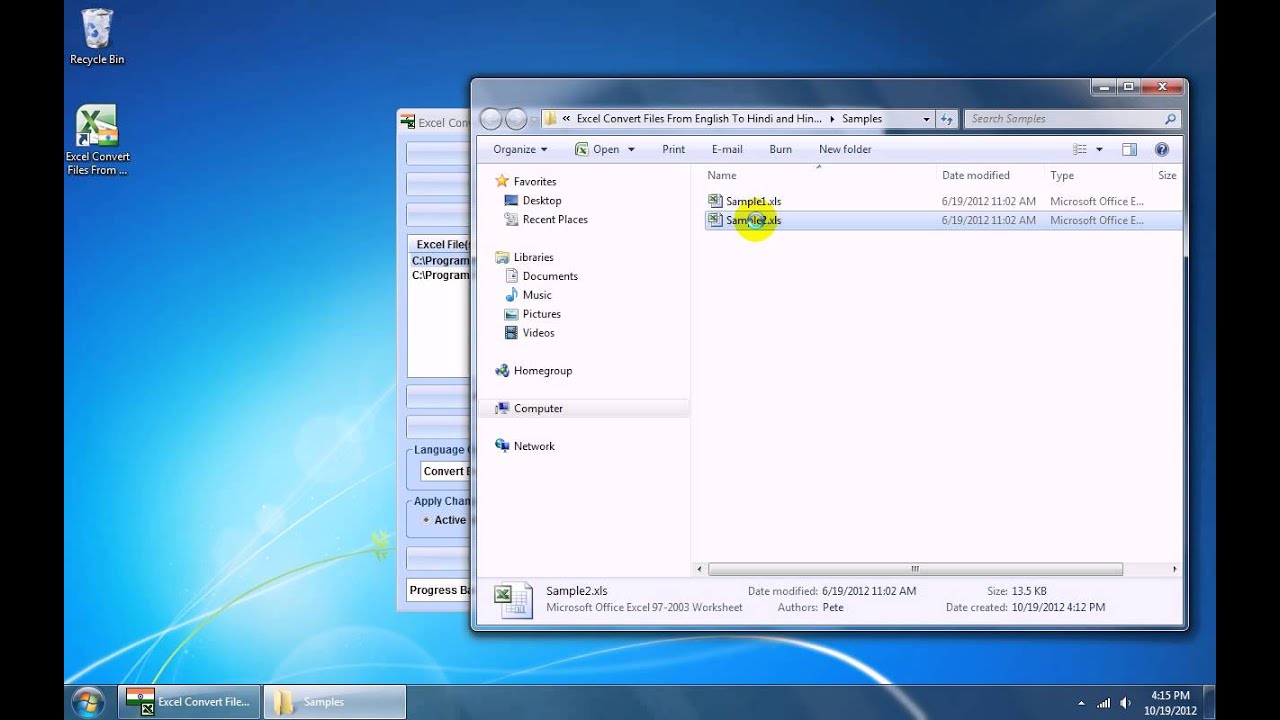Viewport: 1280px width, 720px height.
Task: Click the Show desktop strip
Action: pos(1210,702)
